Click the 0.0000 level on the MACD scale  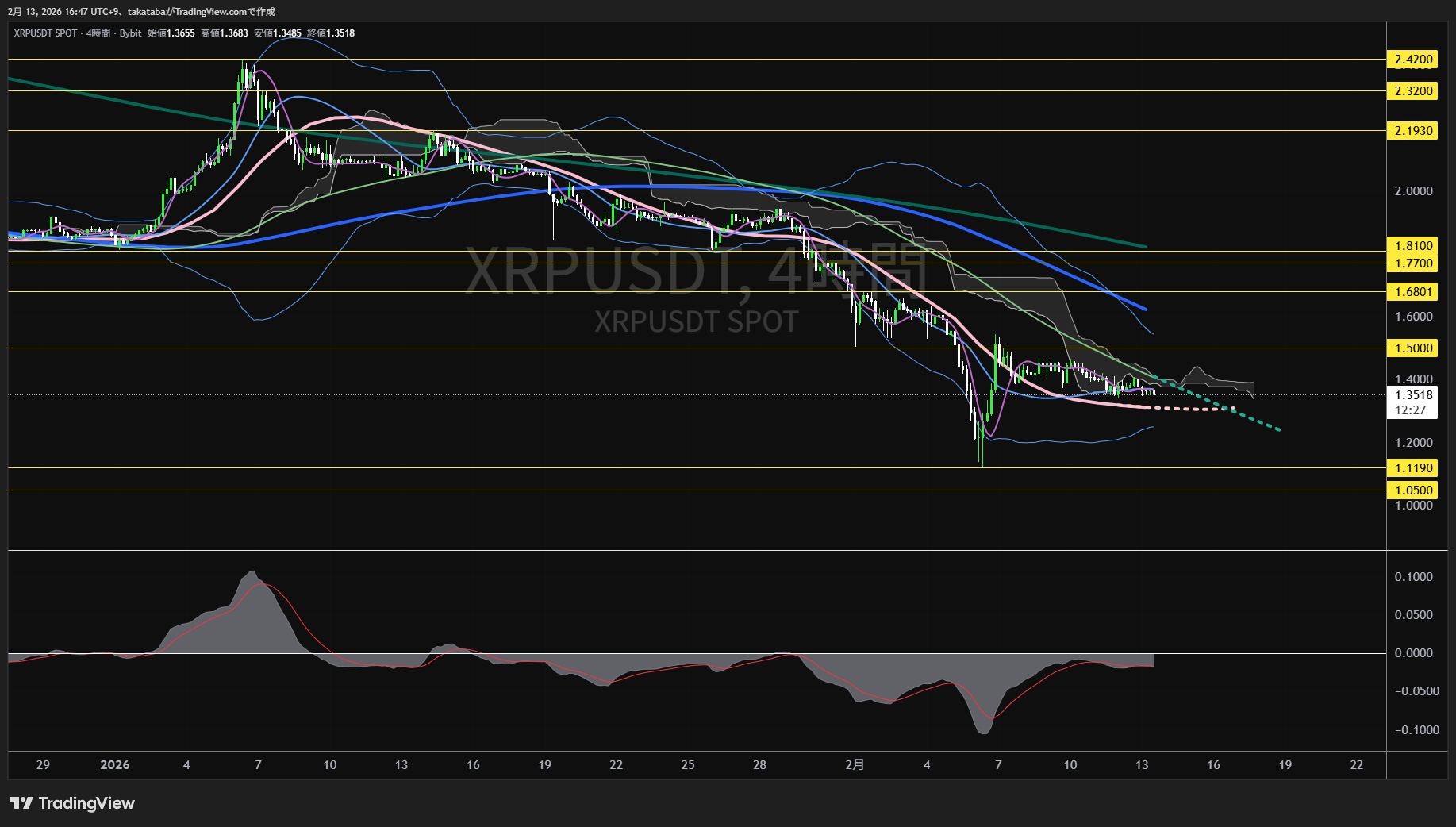pos(1413,653)
